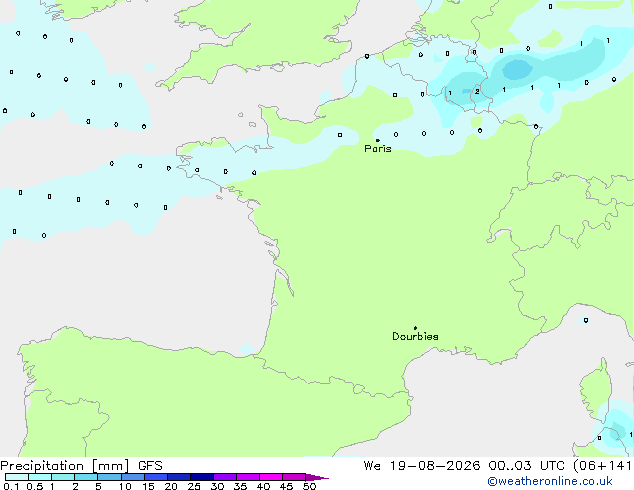Viewport: 634px width, 490px height.
Task: Click the '00..03 UTC' time range text
Action: [526, 466]
